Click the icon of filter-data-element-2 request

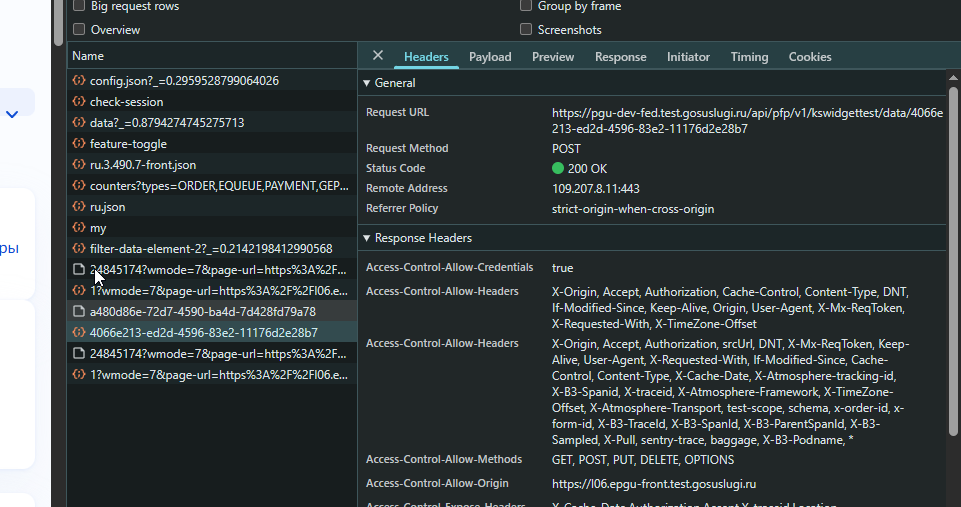78,248
